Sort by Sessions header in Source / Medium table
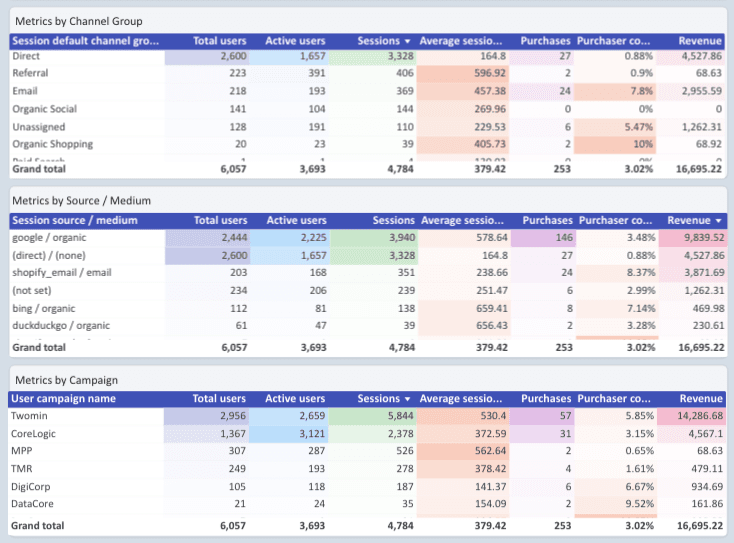734x543 pixels. click(x=394, y=220)
